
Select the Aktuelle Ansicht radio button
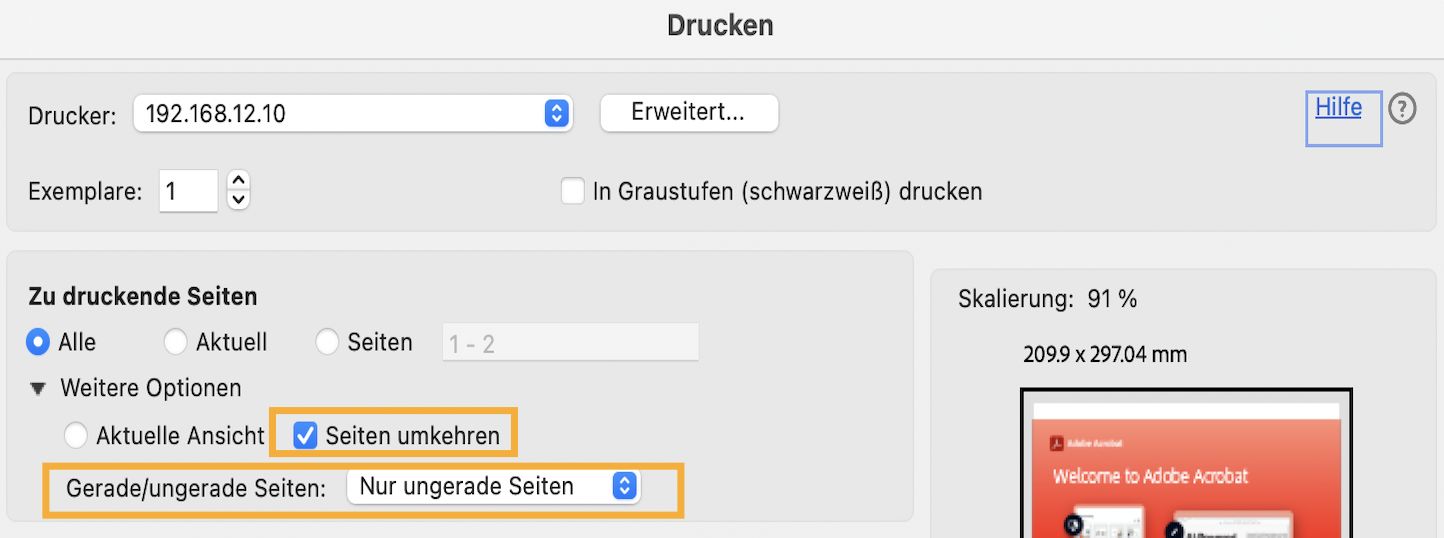coord(76,436)
